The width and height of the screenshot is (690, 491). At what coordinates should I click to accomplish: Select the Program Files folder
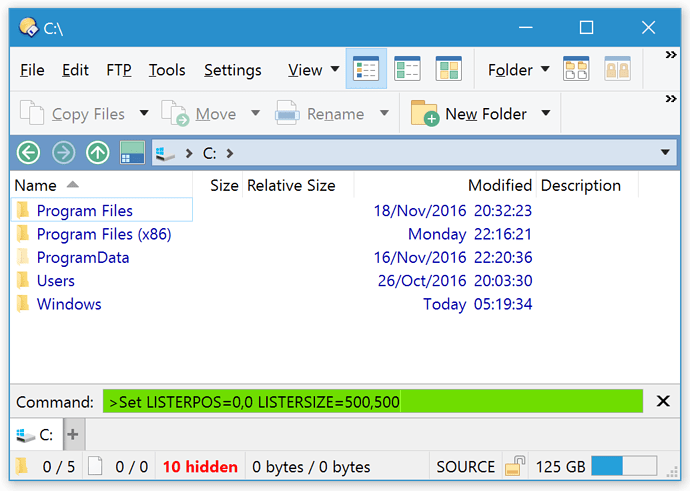(x=84, y=211)
